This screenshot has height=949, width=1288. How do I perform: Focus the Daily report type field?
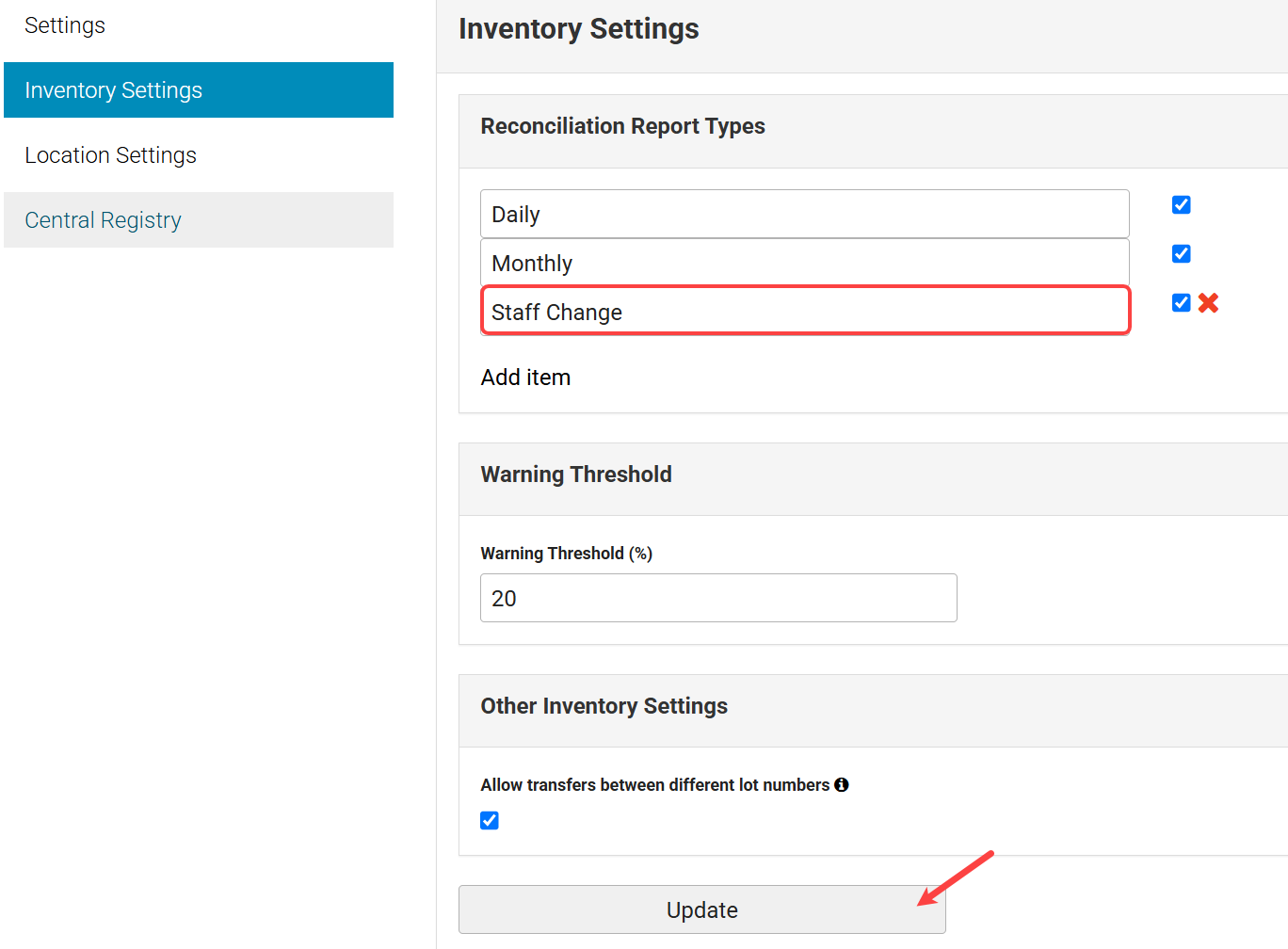pyautogui.click(x=804, y=215)
